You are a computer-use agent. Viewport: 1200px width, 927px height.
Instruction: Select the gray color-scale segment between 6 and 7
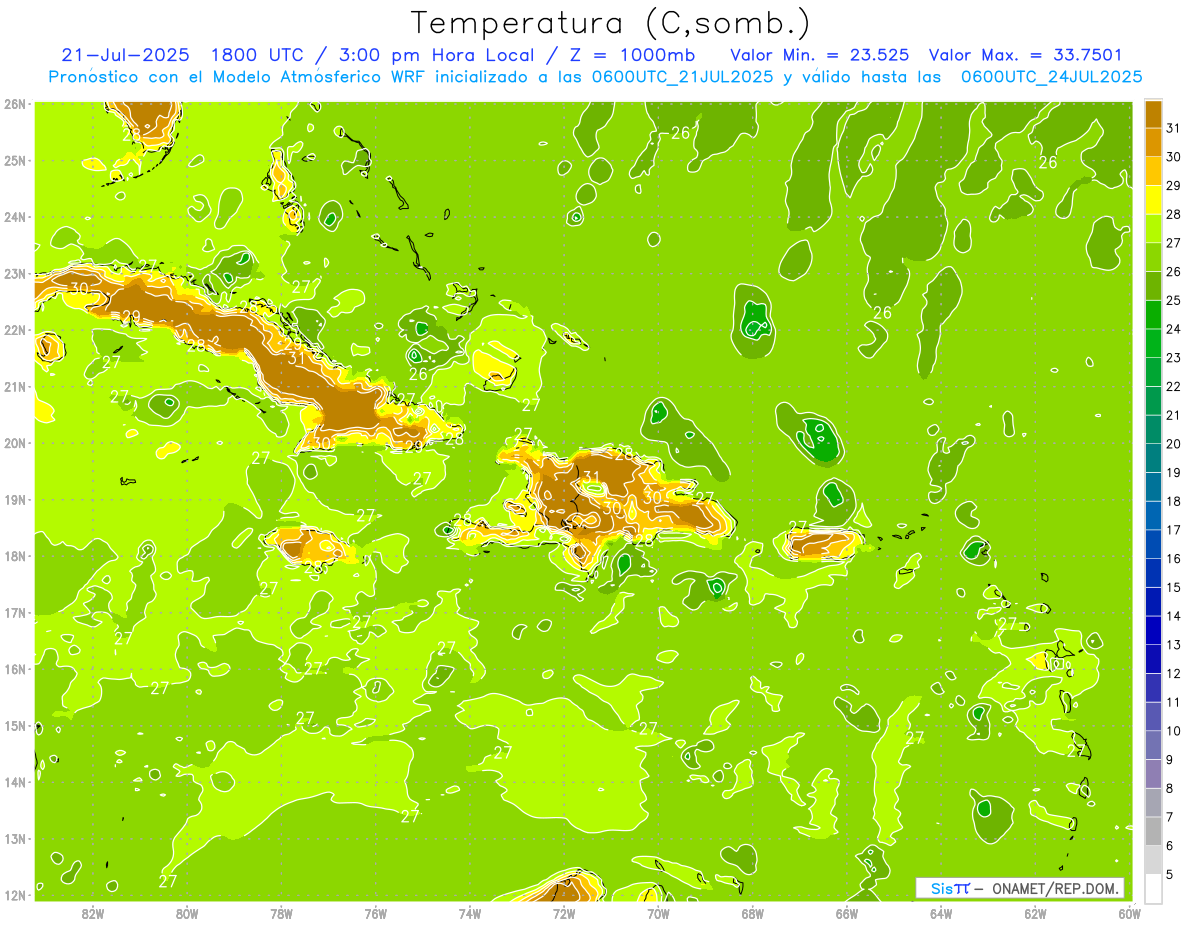click(x=1153, y=831)
